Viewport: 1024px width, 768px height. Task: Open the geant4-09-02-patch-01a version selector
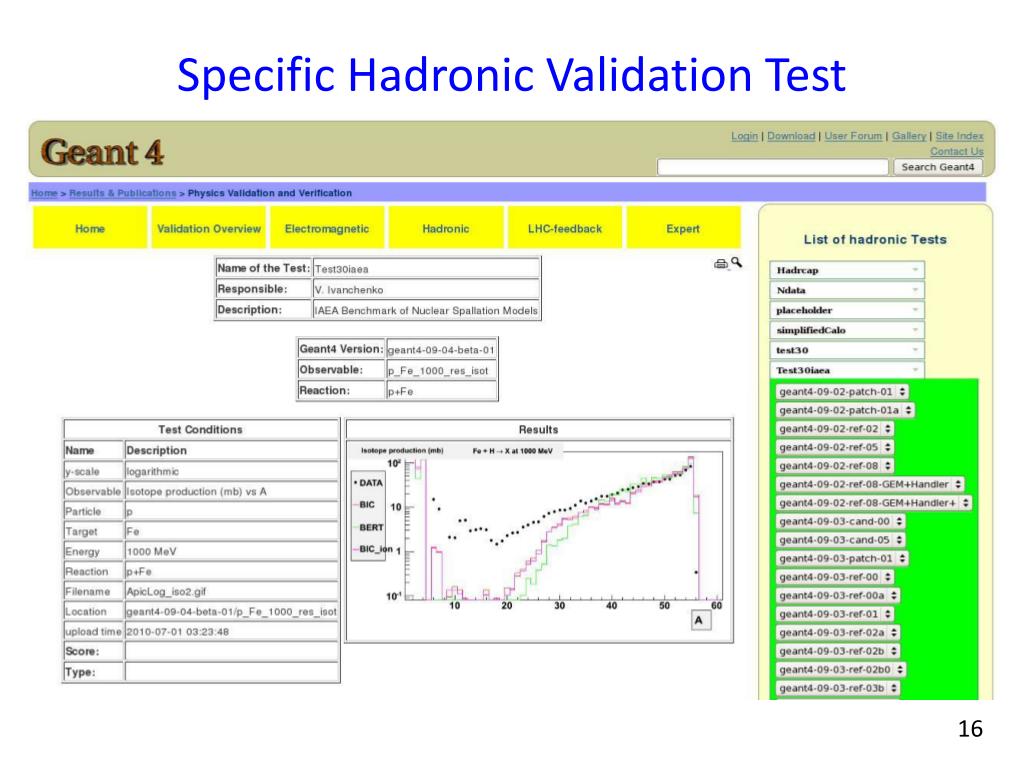click(845, 410)
